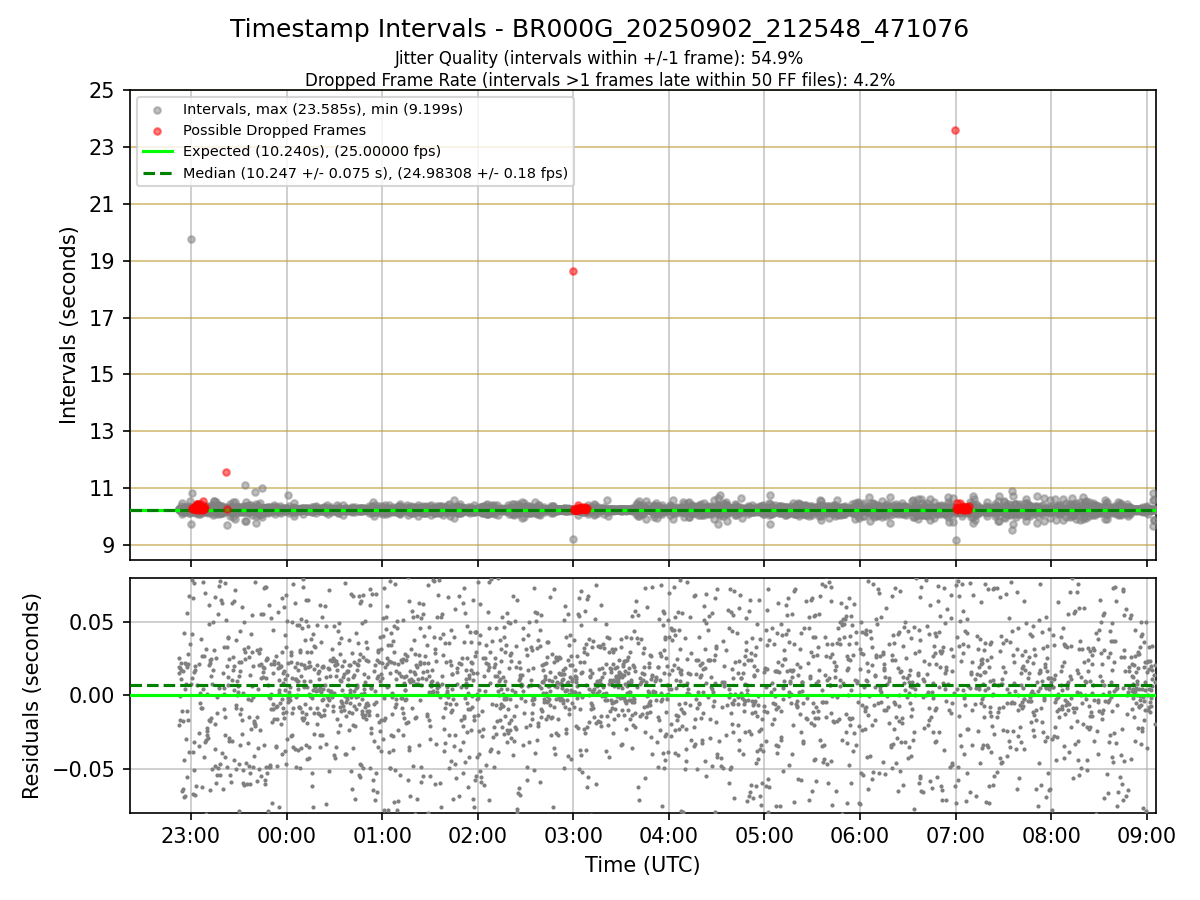Image resolution: width=1200 pixels, height=900 pixels.
Task: Click the legend entry starting 'Median (10.247'
Action: tap(375, 173)
